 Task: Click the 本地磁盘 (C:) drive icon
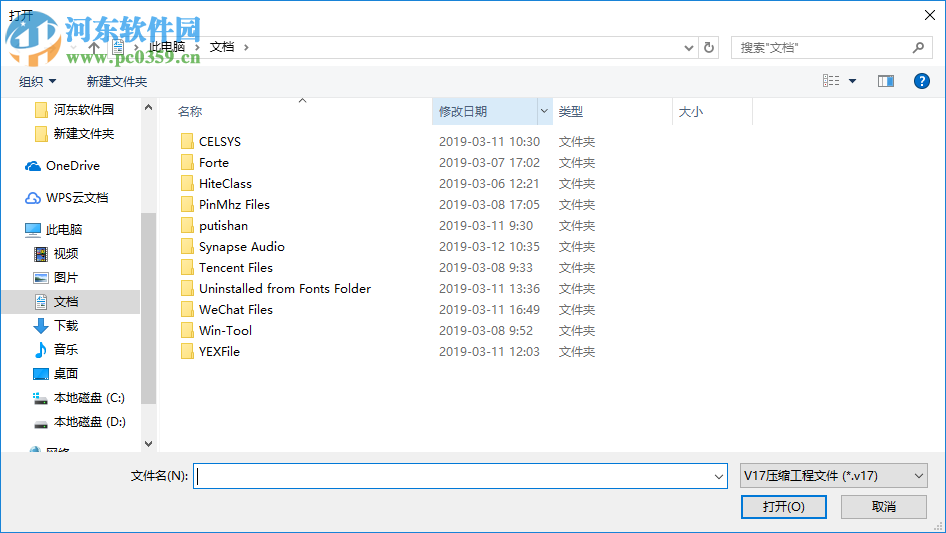(x=40, y=398)
